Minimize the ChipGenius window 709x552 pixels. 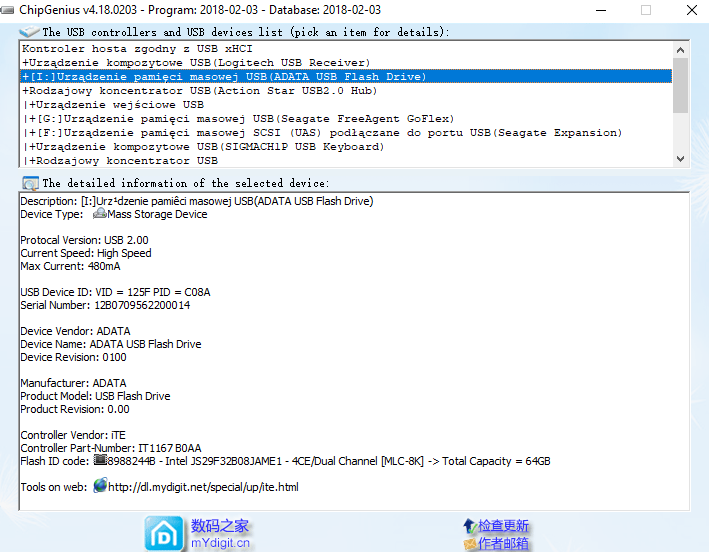[601, 10]
